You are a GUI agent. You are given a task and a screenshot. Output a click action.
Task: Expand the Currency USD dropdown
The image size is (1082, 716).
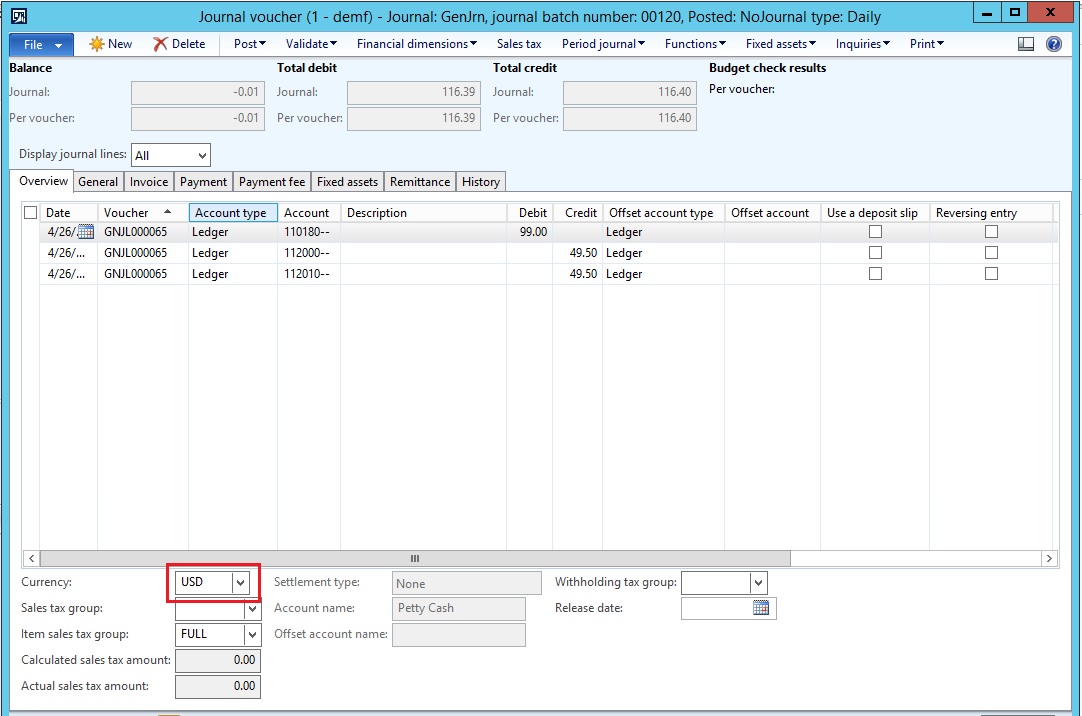pos(240,583)
